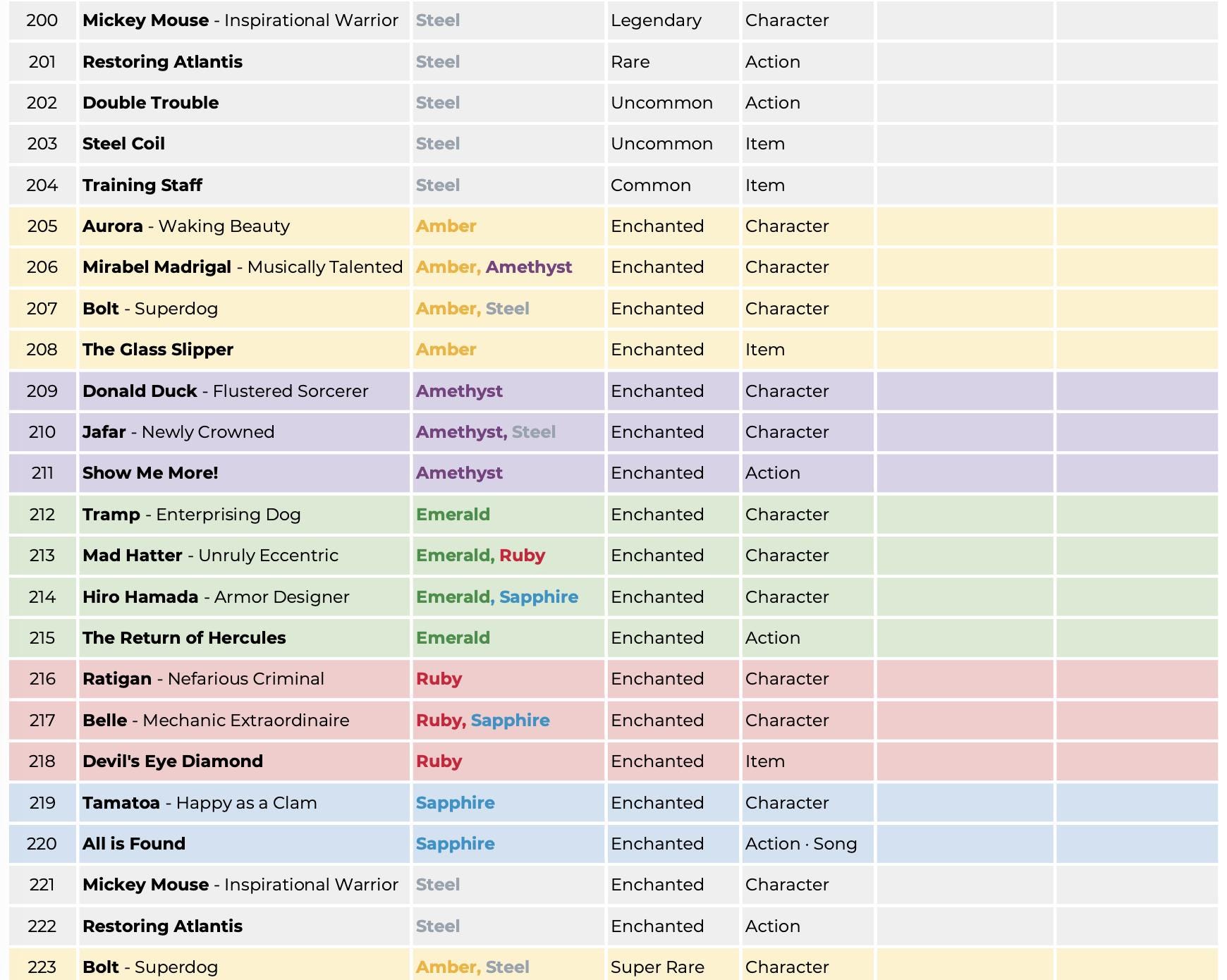Viewport: 1227px width, 980px height.
Task: Select the 'Legendary' rarity cell
Action: click(x=673, y=20)
